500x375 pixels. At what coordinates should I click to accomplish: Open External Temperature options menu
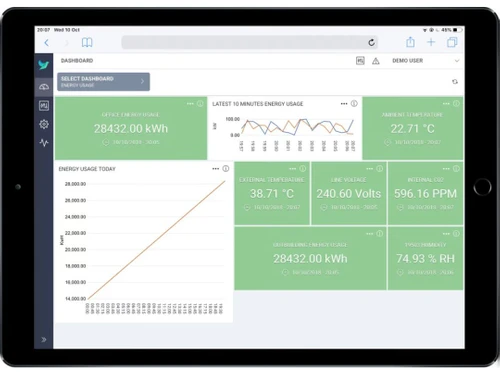293,169
